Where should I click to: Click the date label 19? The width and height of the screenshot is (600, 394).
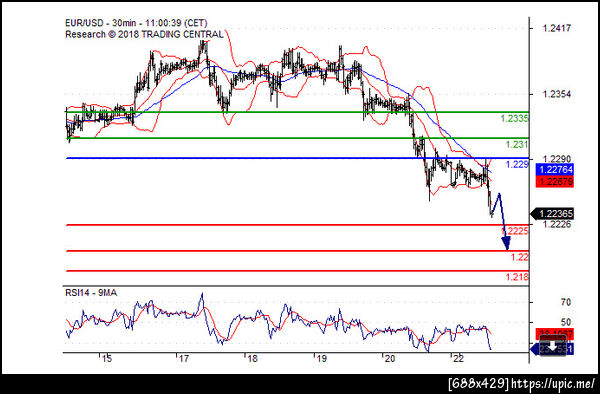pos(321,359)
